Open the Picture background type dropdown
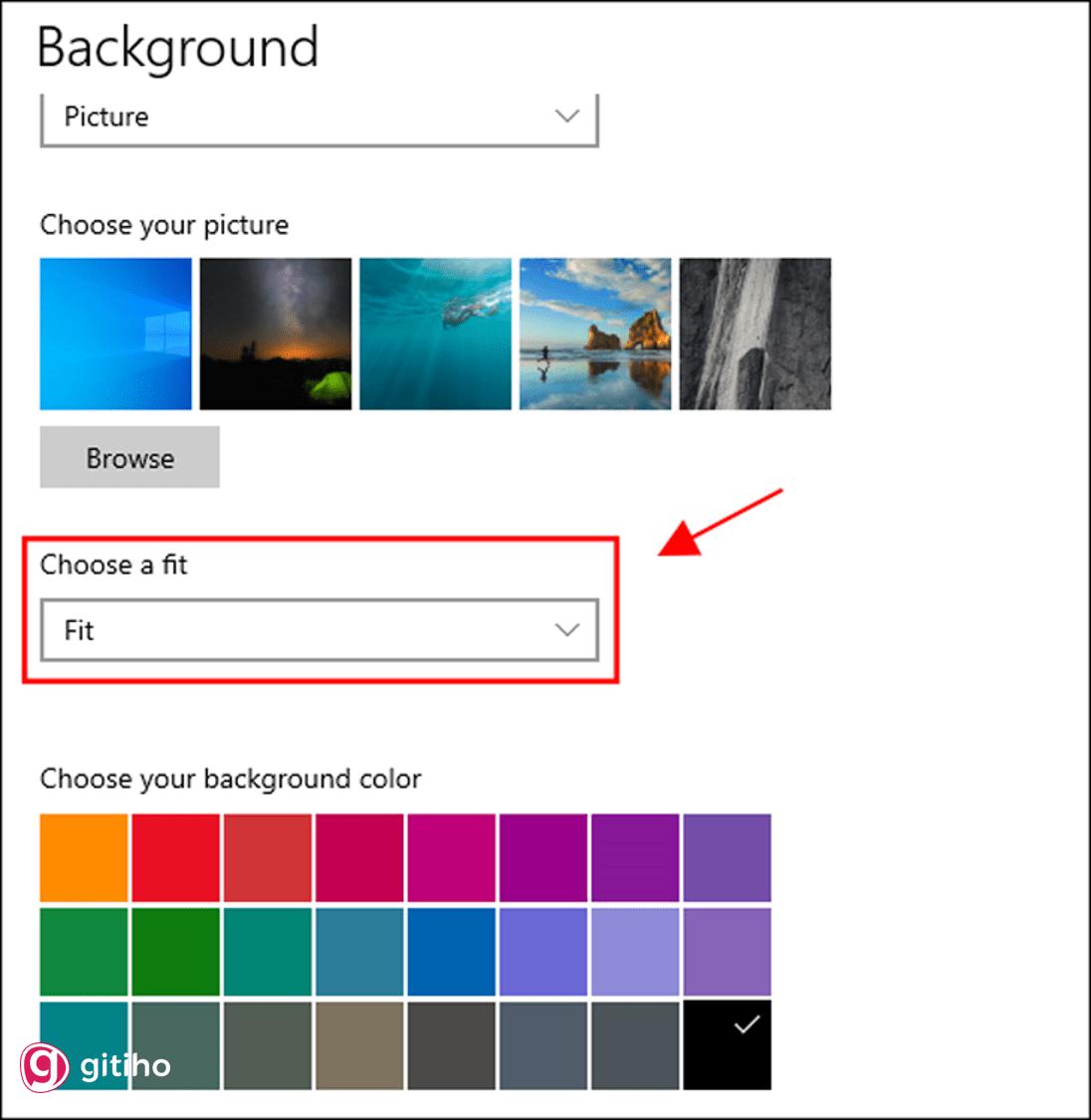This screenshot has height=1120, width=1091. tap(319, 117)
